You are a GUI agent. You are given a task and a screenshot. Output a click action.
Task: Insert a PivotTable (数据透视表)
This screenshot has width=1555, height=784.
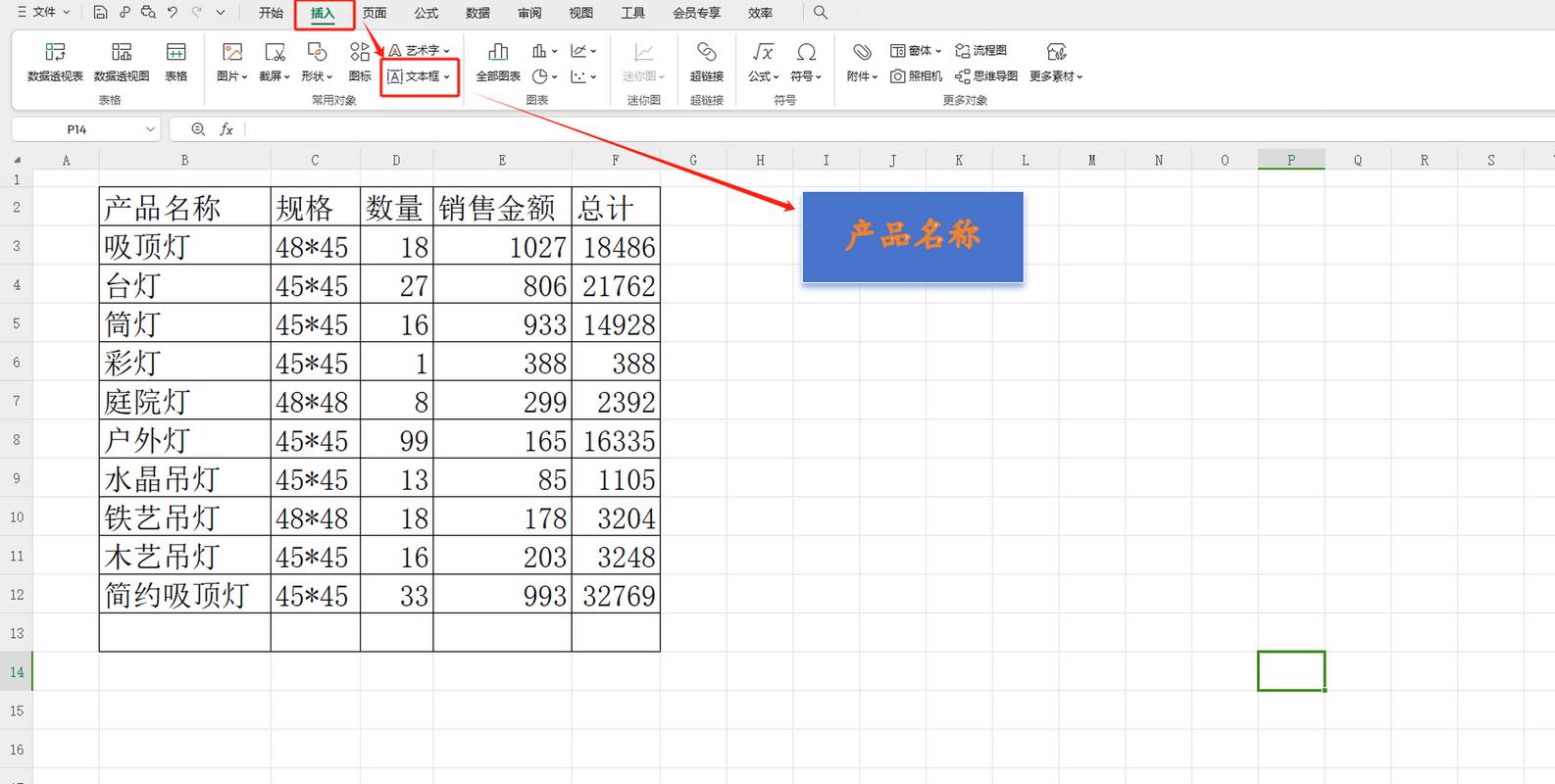pos(55,62)
